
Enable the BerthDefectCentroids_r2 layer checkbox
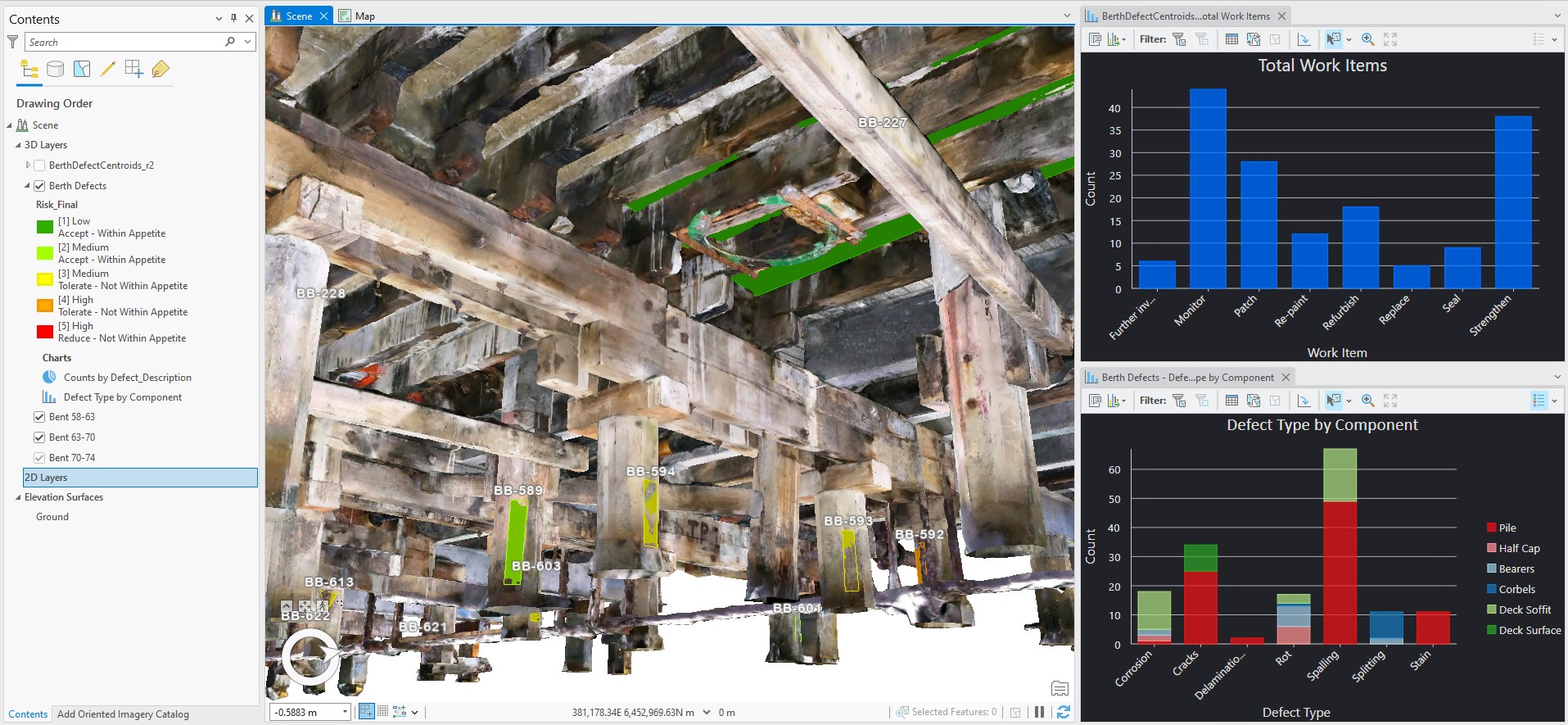39,165
